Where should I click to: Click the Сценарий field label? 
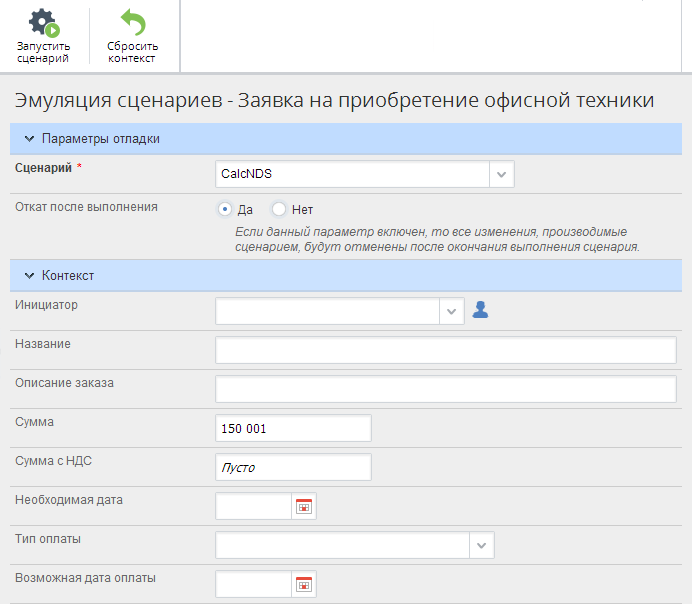pos(43,168)
